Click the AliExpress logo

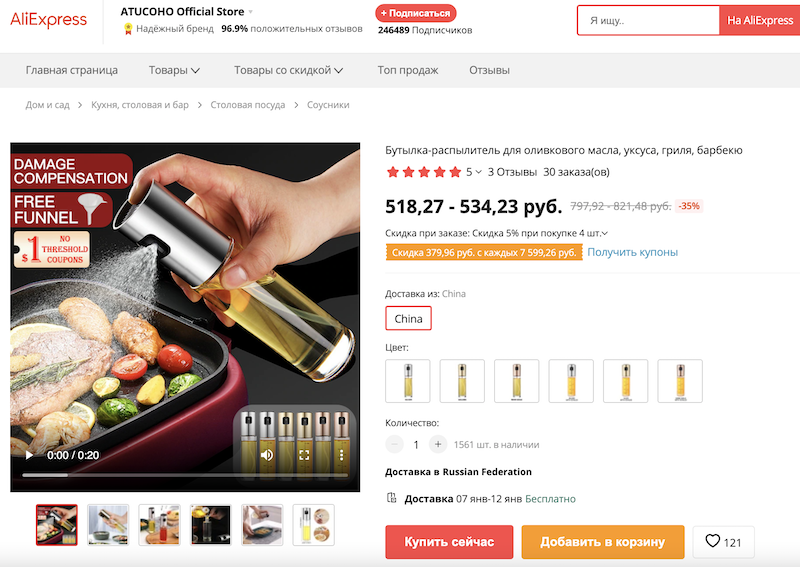point(49,20)
